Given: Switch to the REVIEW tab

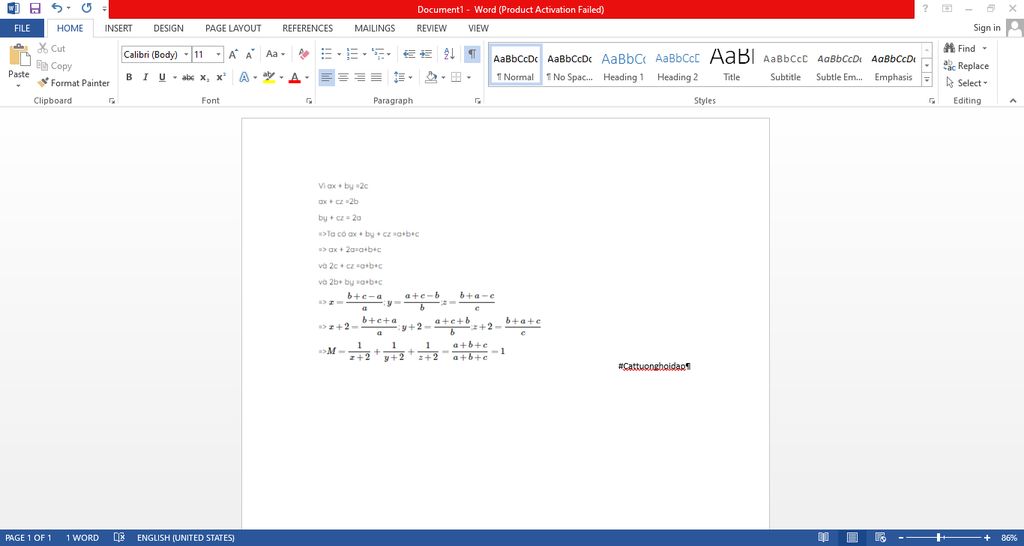Looking at the screenshot, I should (432, 28).
